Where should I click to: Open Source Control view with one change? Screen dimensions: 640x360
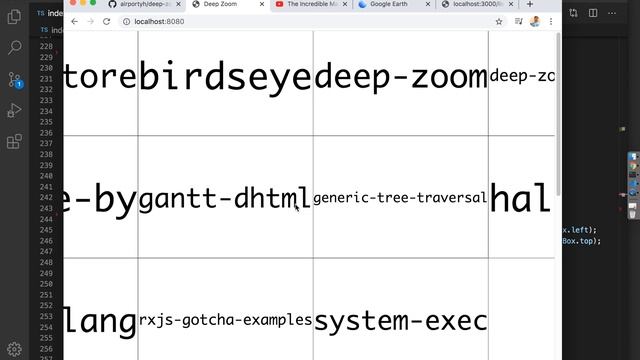coord(16,80)
